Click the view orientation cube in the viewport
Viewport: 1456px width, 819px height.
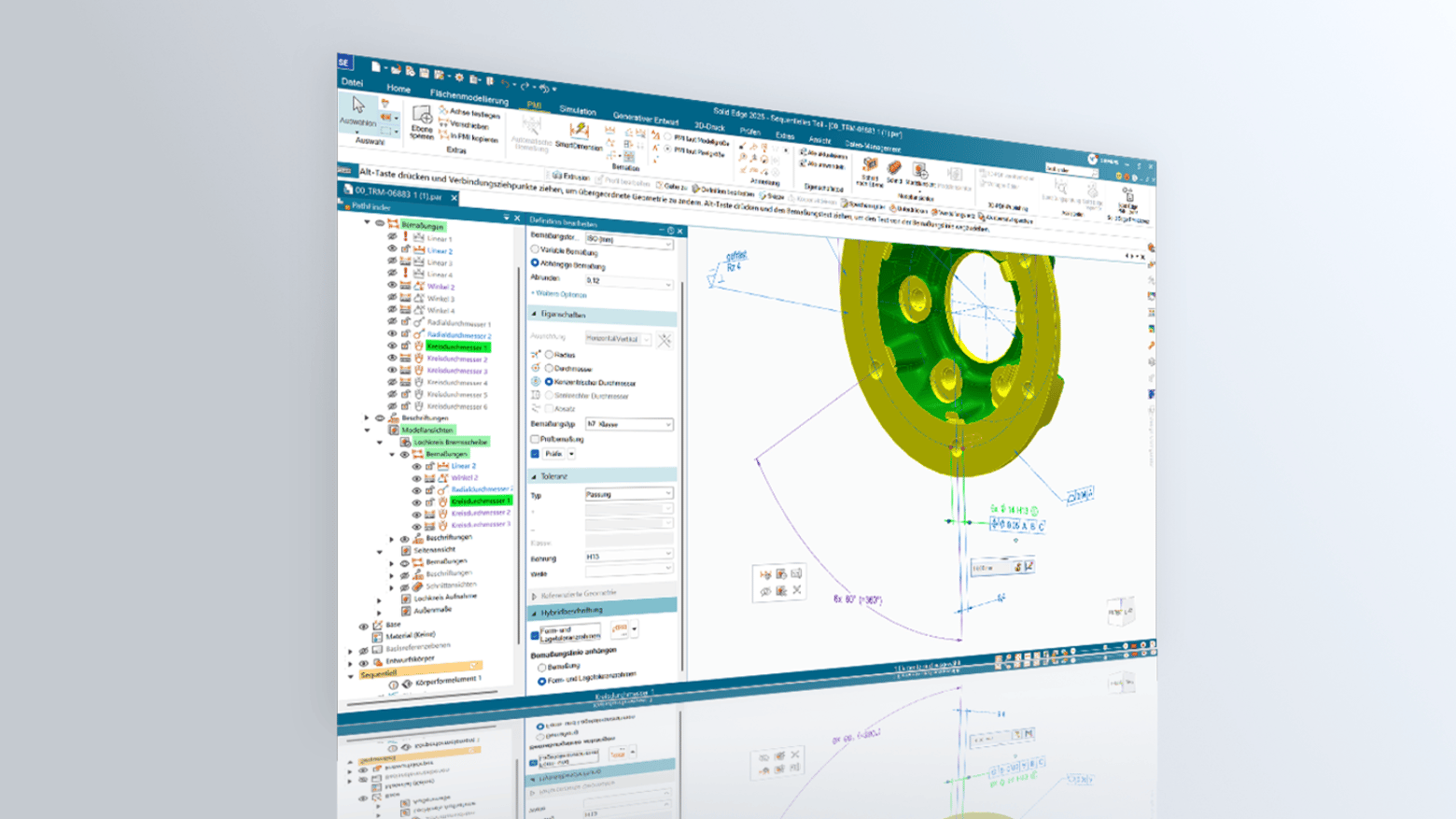point(1119,612)
